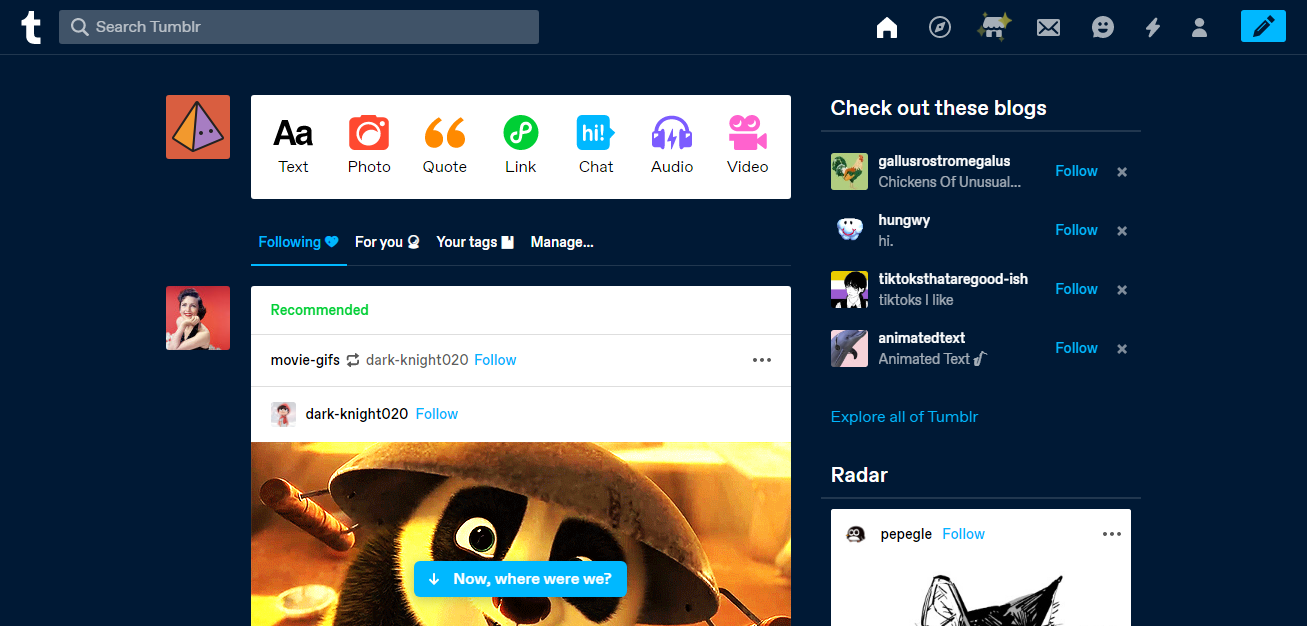
Task: Open the Messaging smiley face icon
Action: (x=1103, y=28)
